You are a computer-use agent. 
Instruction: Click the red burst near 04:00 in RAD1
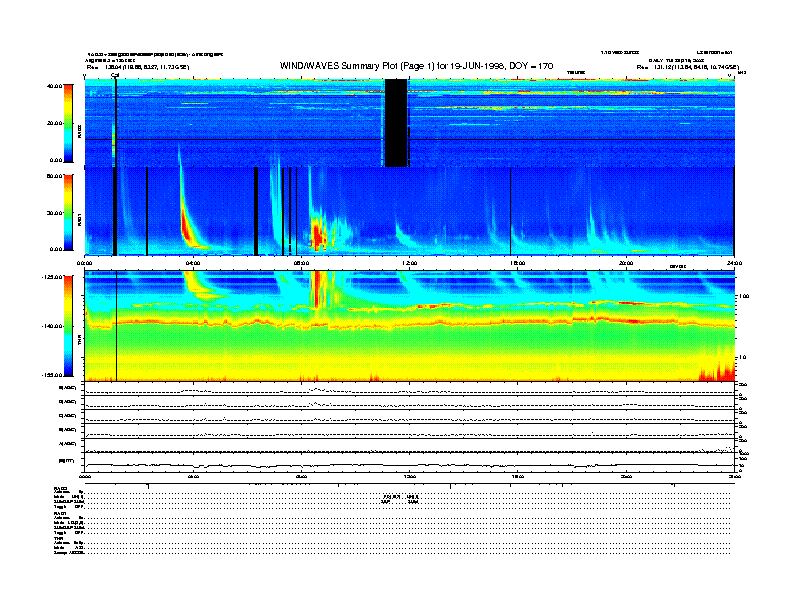pos(186,227)
